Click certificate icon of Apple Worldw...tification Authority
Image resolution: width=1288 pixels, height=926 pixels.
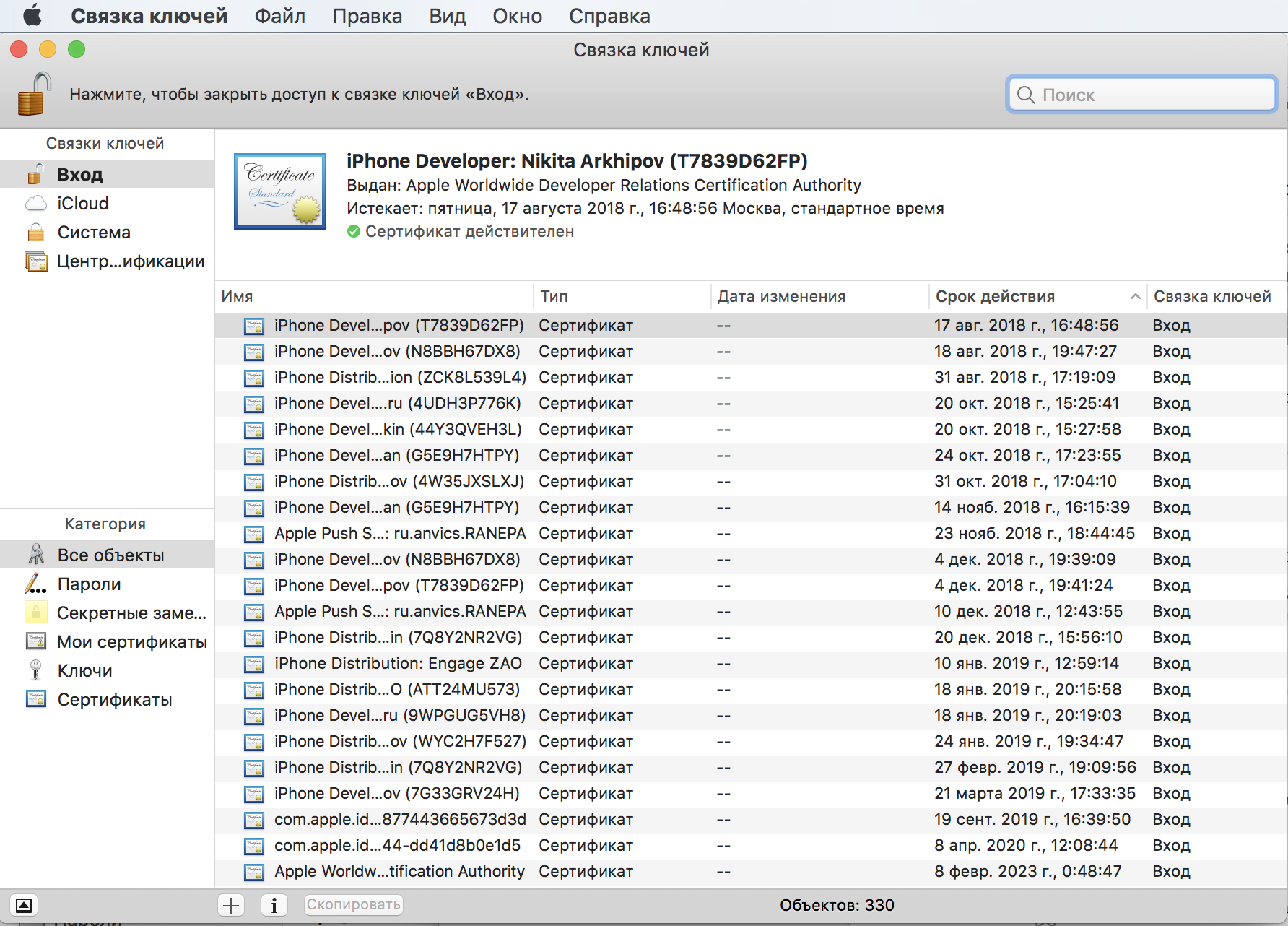(254, 872)
